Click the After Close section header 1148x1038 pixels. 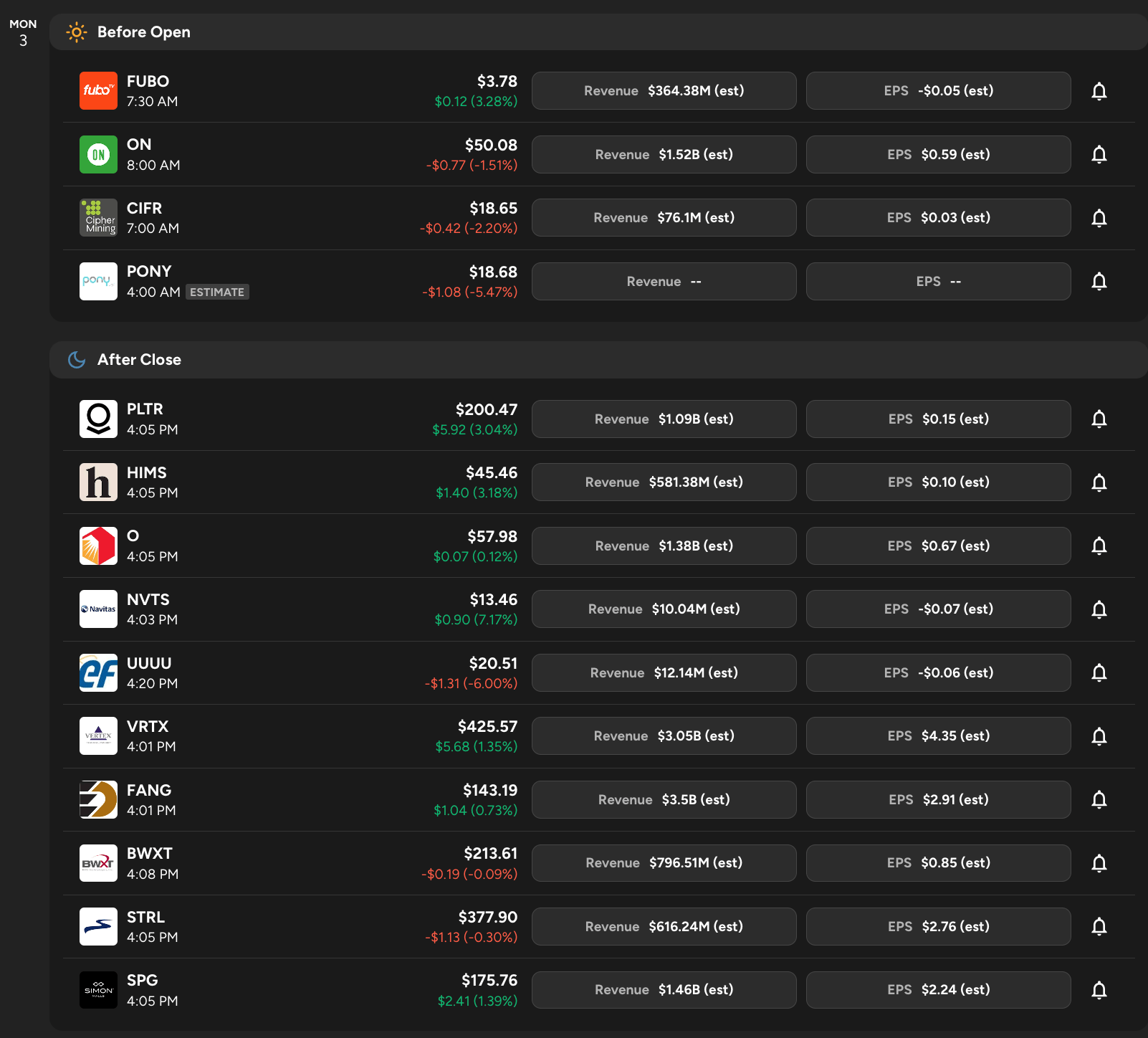pos(598,360)
